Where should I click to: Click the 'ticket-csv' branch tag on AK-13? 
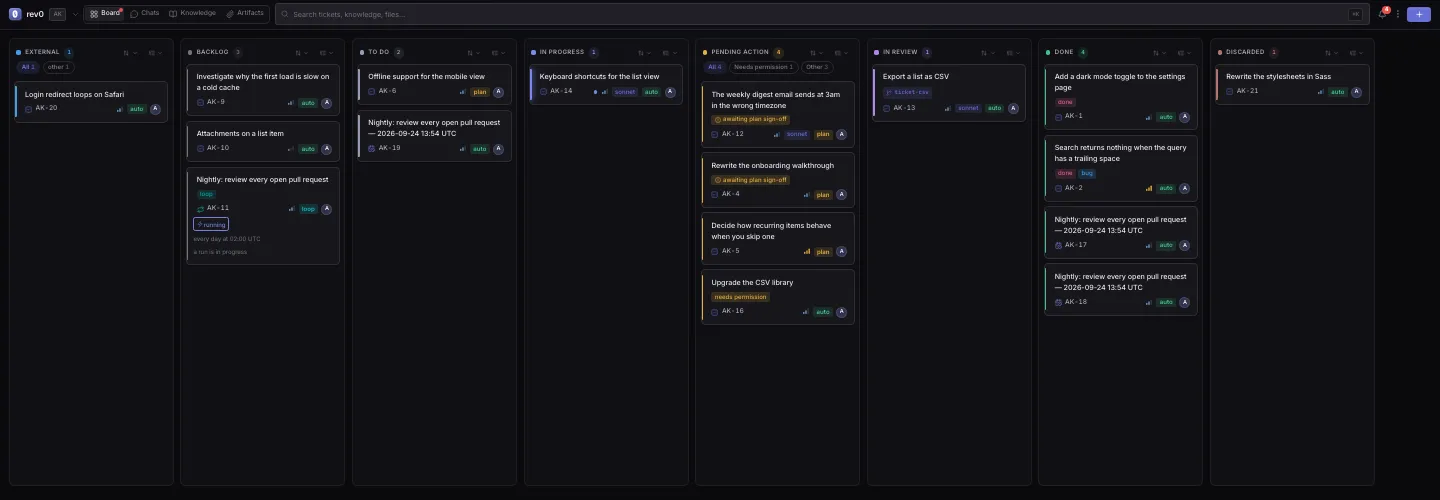[x=908, y=92]
